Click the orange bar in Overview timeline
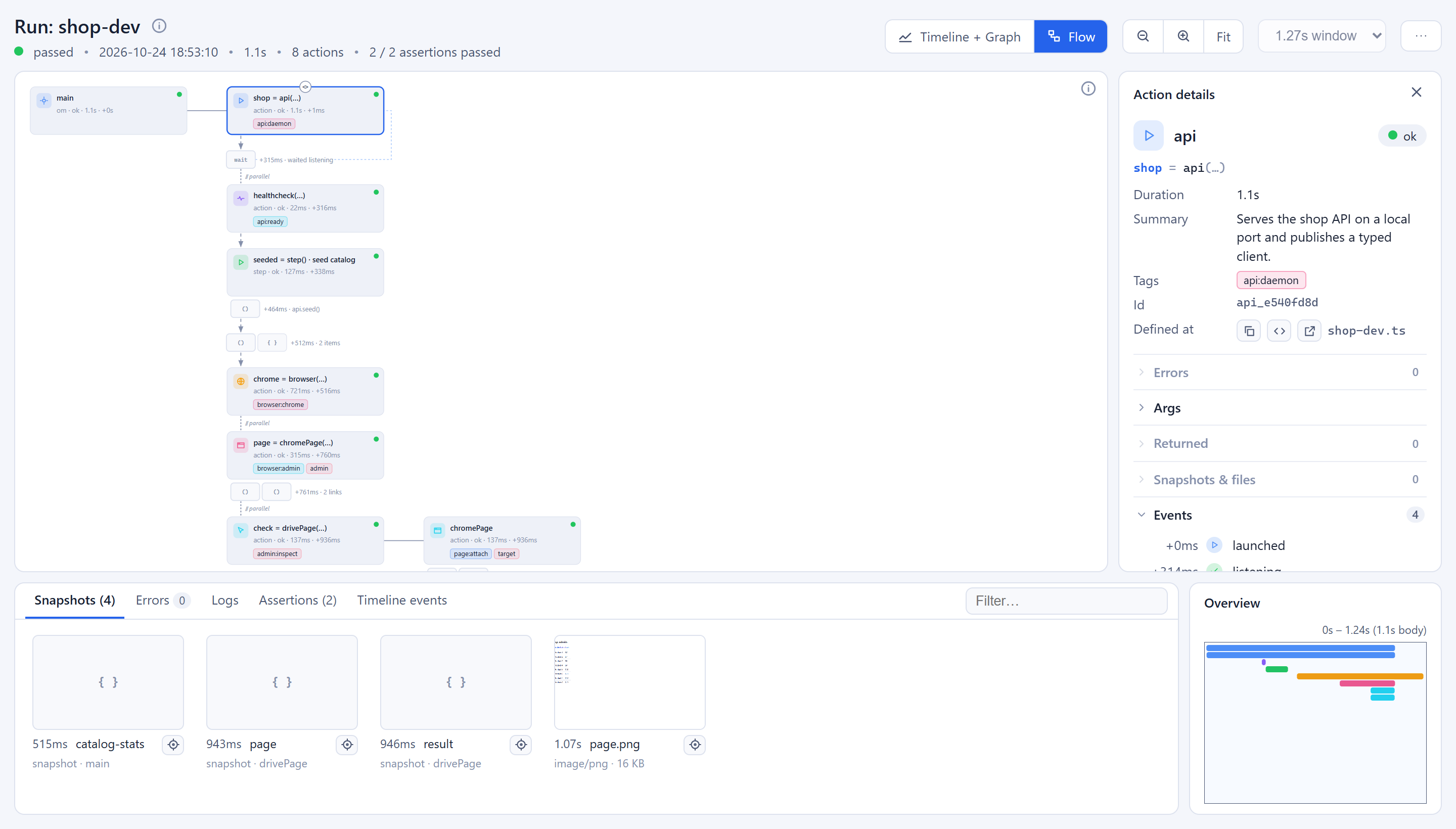The height and width of the screenshot is (829, 1456). 1360,676
